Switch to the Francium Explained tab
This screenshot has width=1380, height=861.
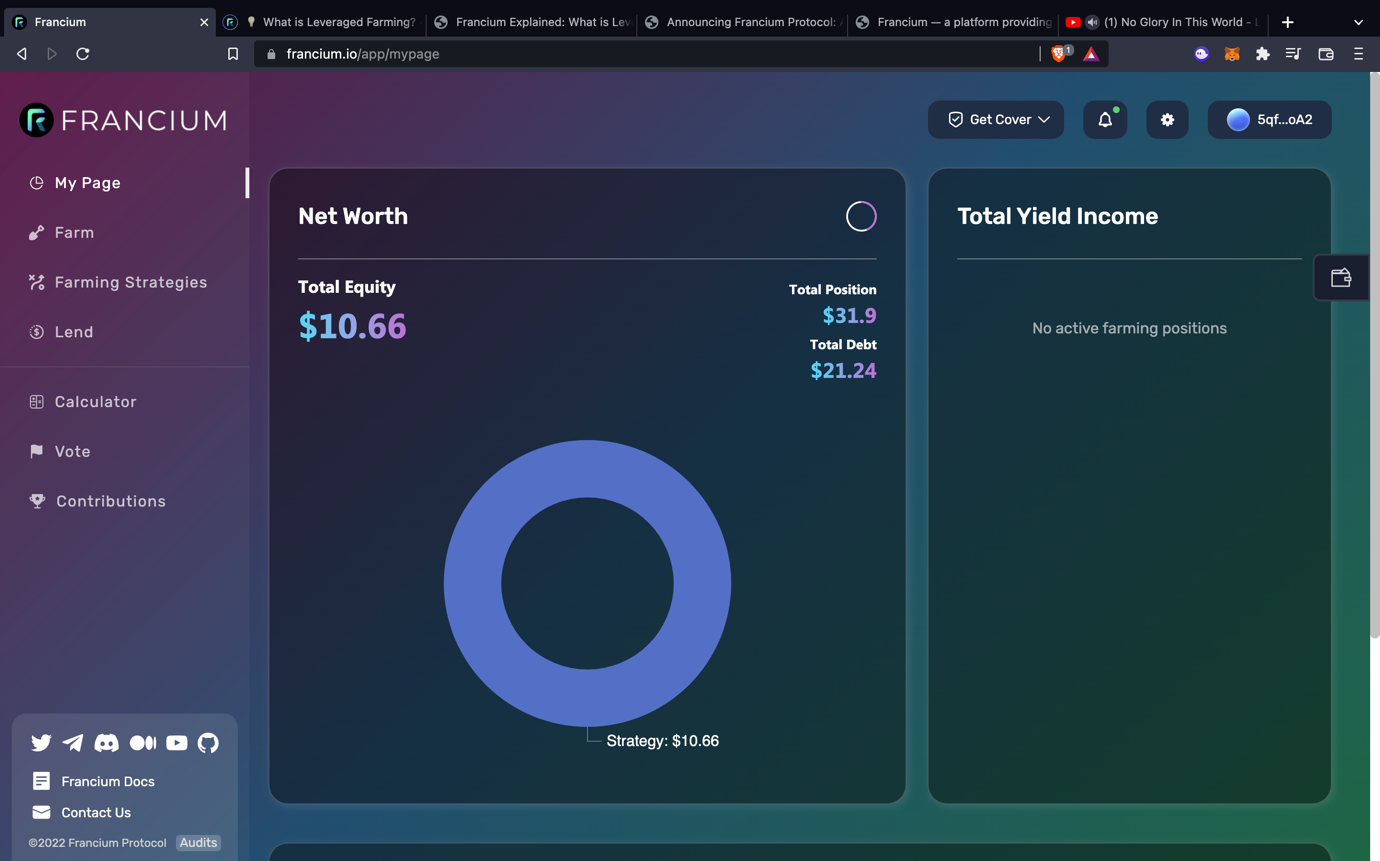(x=531, y=22)
